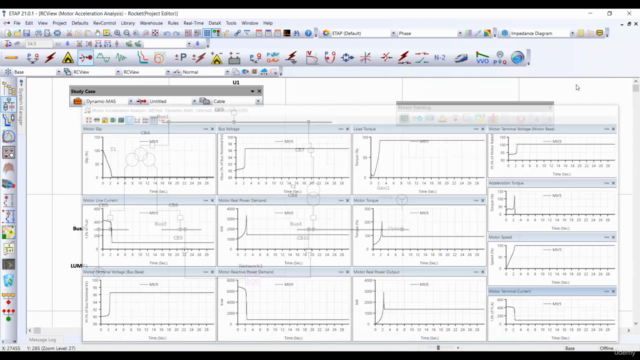Screen dimensions: 640x360
Task: Click the 34.5 kV value field
Action: click(38, 44)
